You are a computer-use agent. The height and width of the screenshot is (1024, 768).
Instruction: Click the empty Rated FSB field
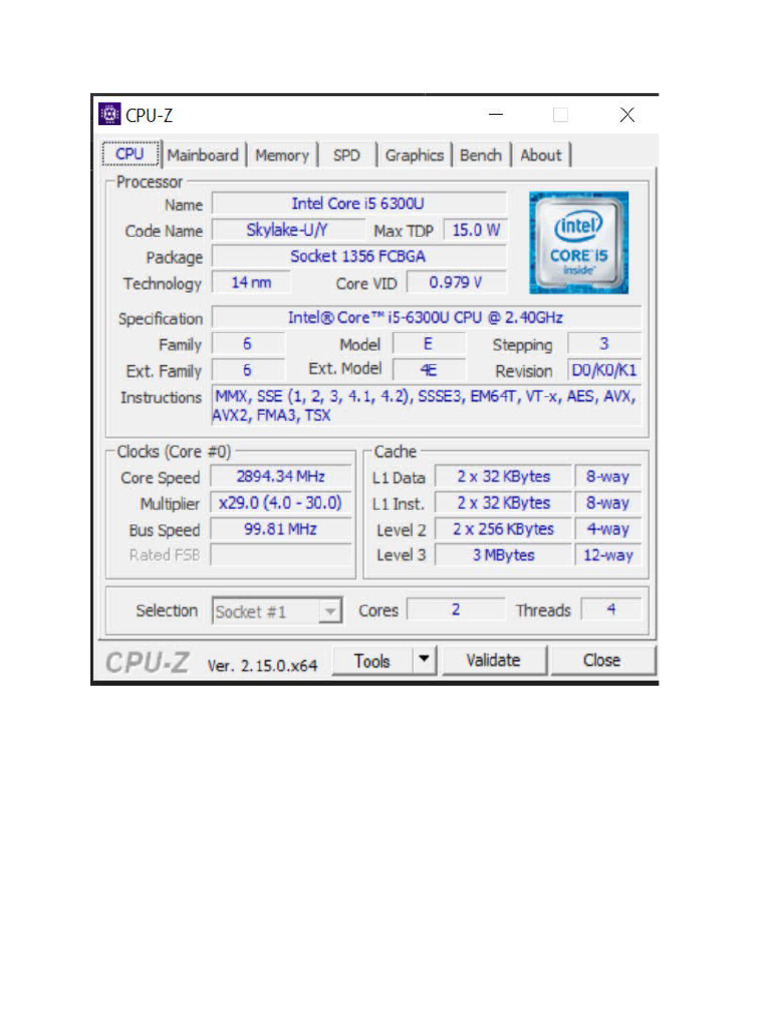(281, 555)
